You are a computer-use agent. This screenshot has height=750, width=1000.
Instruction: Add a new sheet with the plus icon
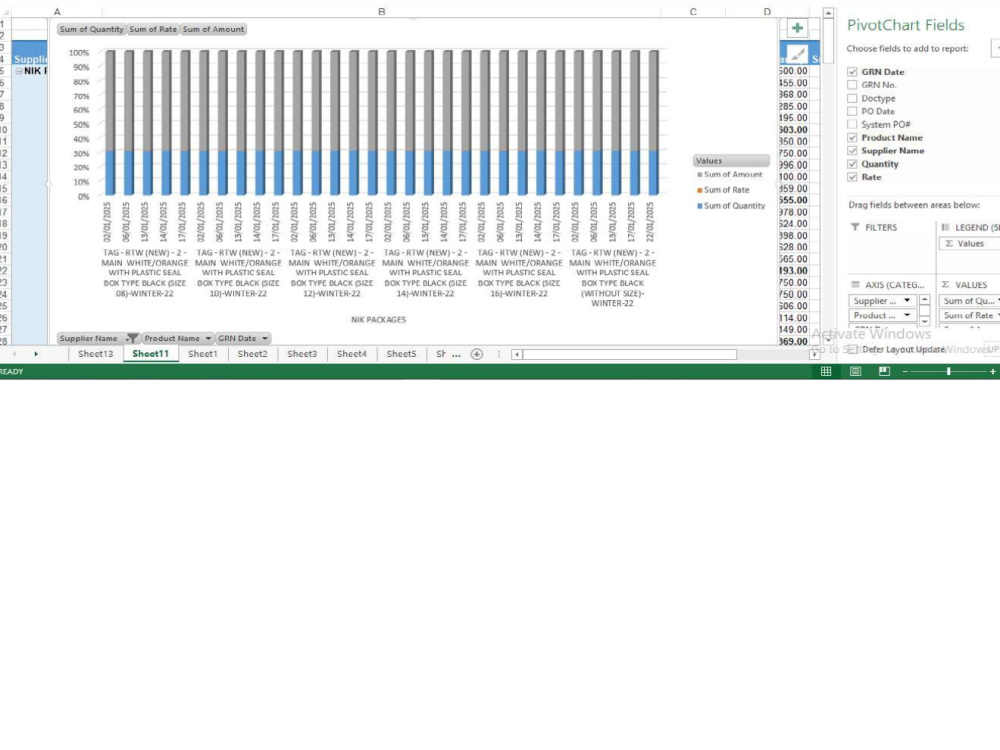[476, 354]
